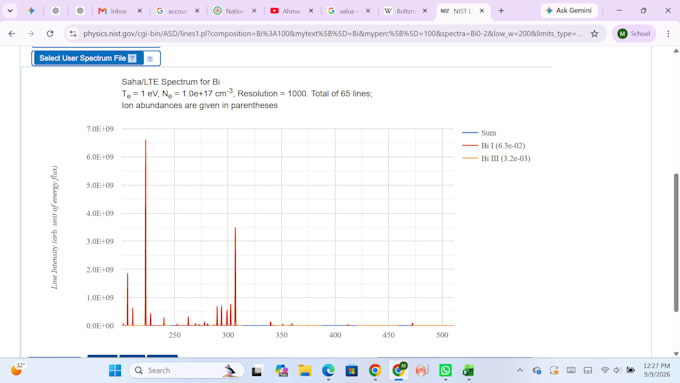Open Task View on the taskbar
The height and width of the screenshot is (383, 680).
click(257, 371)
